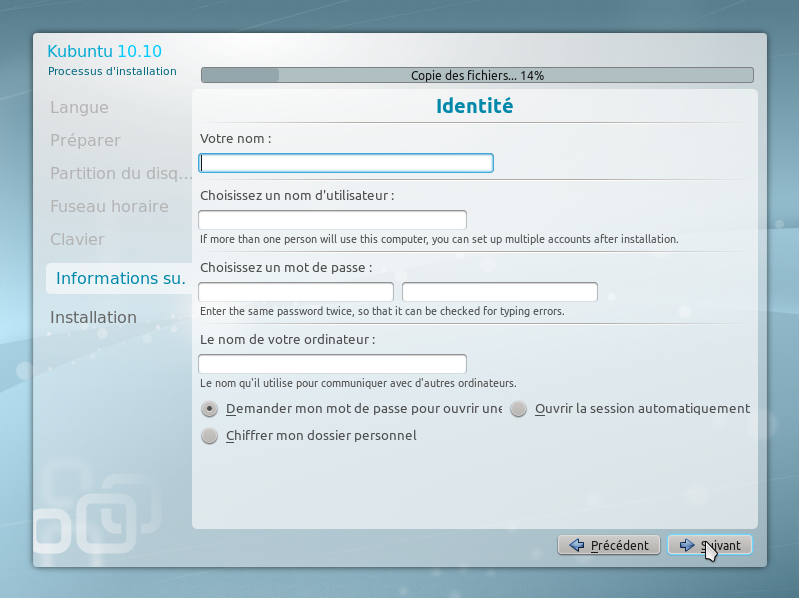This screenshot has height=598, width=799.
Task: Select the 'Informations su.' sidebar step
Action: click(121, 278)
